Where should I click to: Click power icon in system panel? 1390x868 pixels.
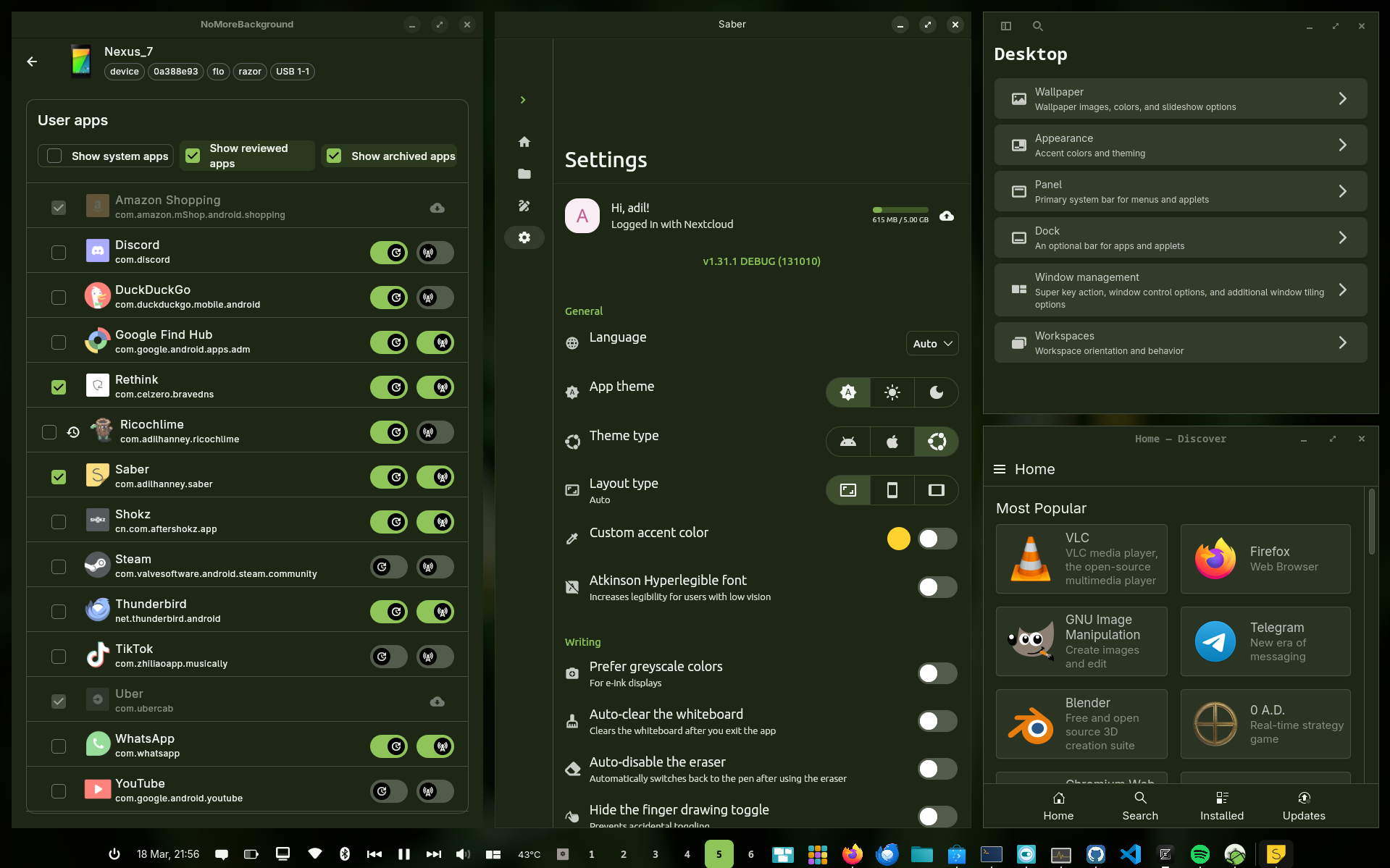[114, 854]
